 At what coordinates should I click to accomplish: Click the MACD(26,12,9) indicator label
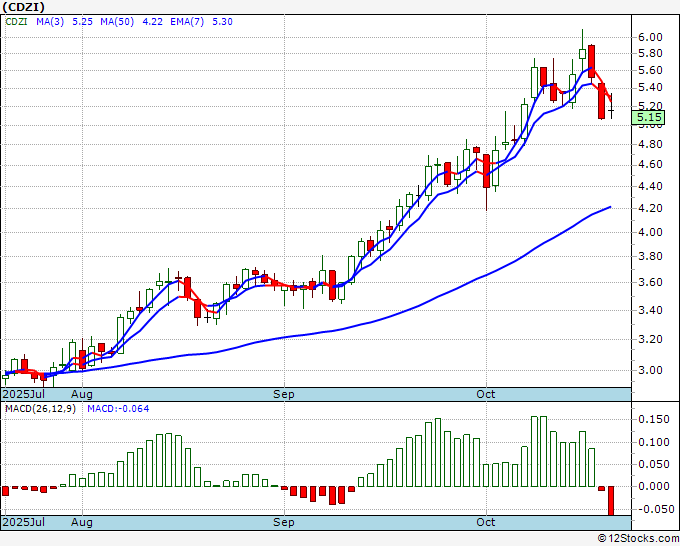(40, 409)
